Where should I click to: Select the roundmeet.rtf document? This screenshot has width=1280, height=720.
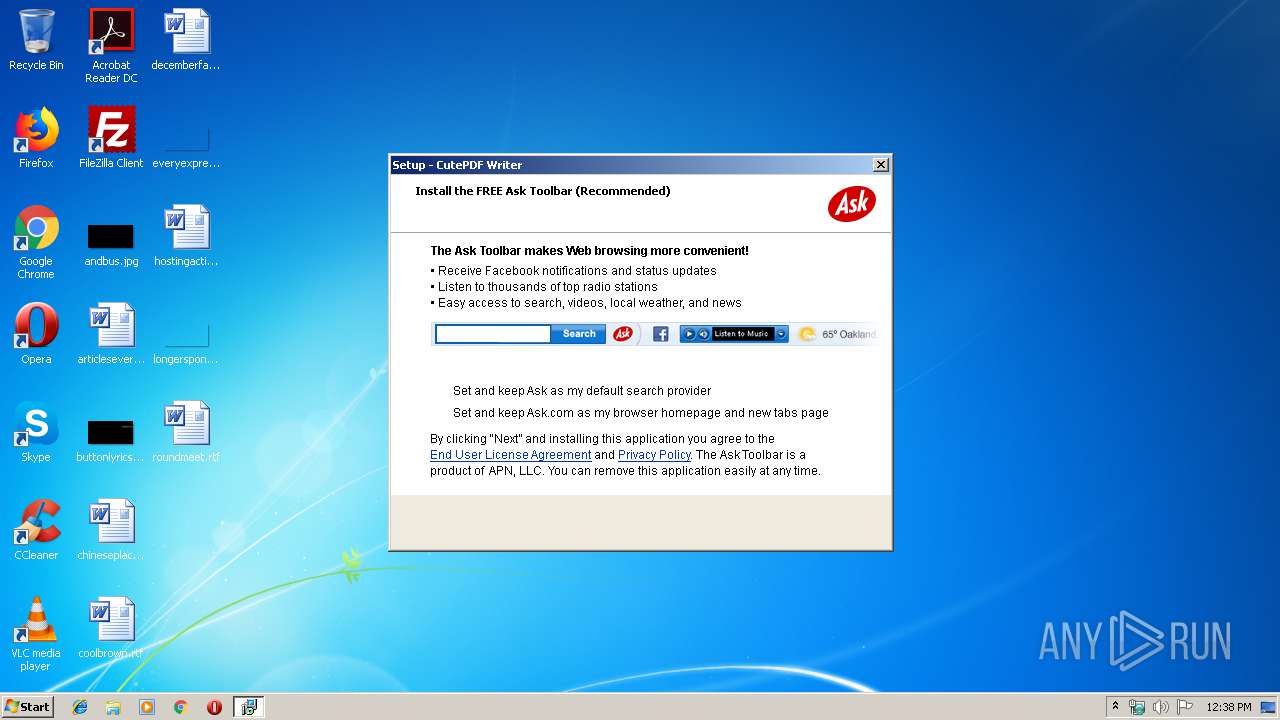tap(186, 432)
